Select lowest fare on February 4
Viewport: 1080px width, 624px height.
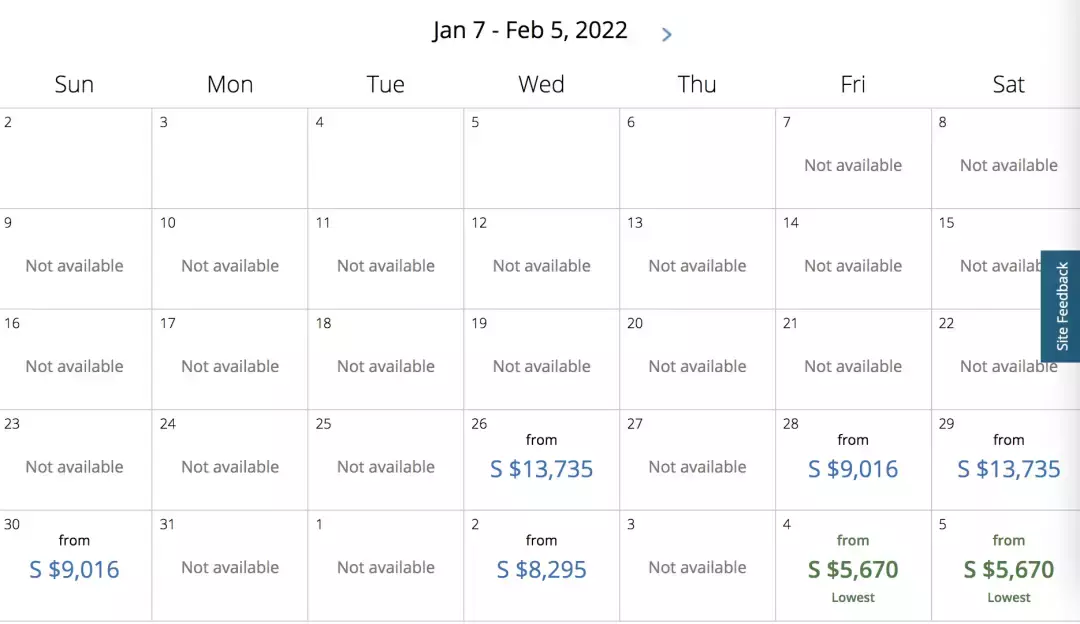click(x=853, y=569)
